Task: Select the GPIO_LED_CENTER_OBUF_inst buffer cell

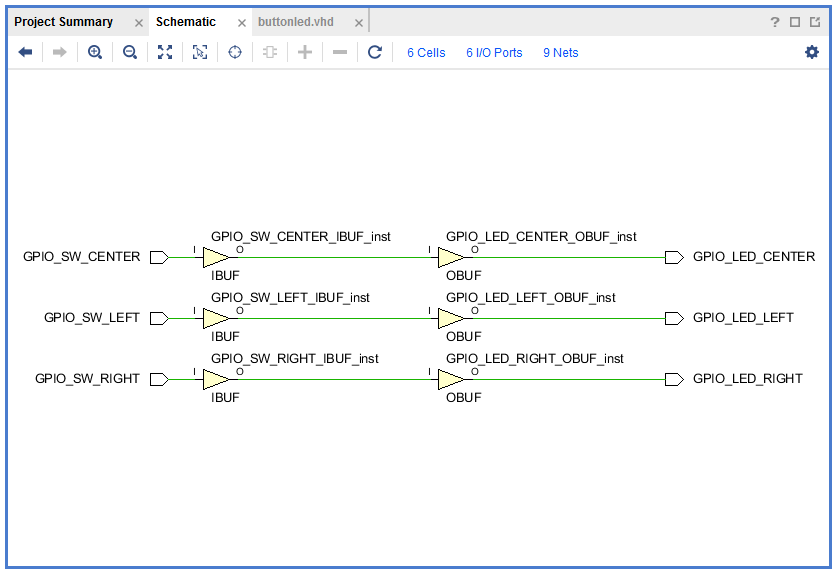Action: click(x=451, y=257)
